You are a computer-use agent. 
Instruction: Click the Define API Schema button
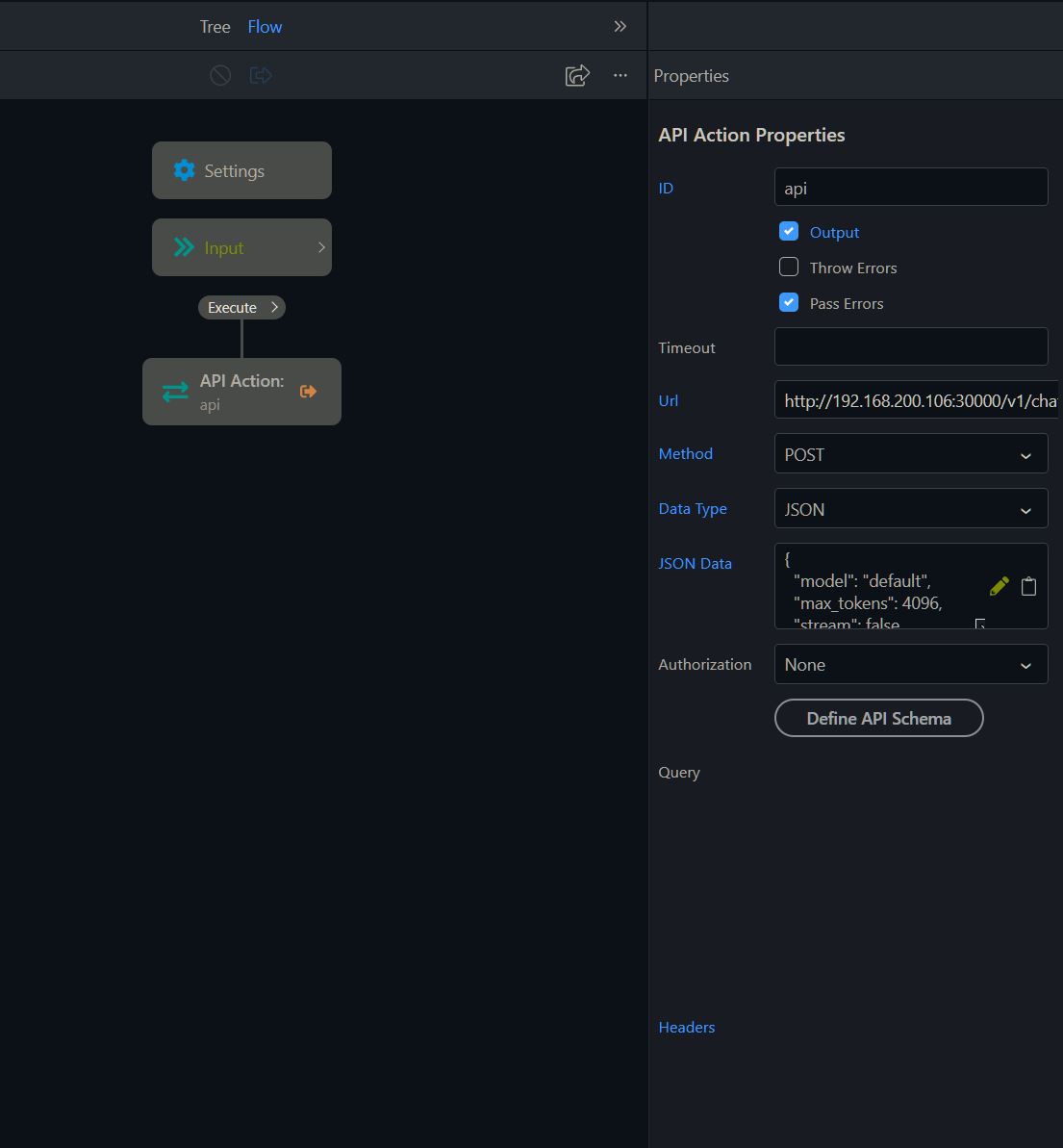[878, 718]
